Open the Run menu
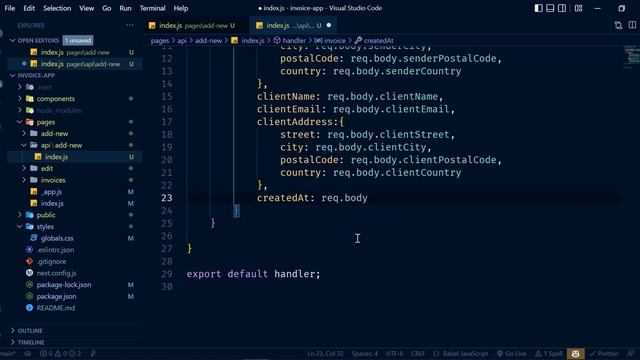 click(125, 8)
